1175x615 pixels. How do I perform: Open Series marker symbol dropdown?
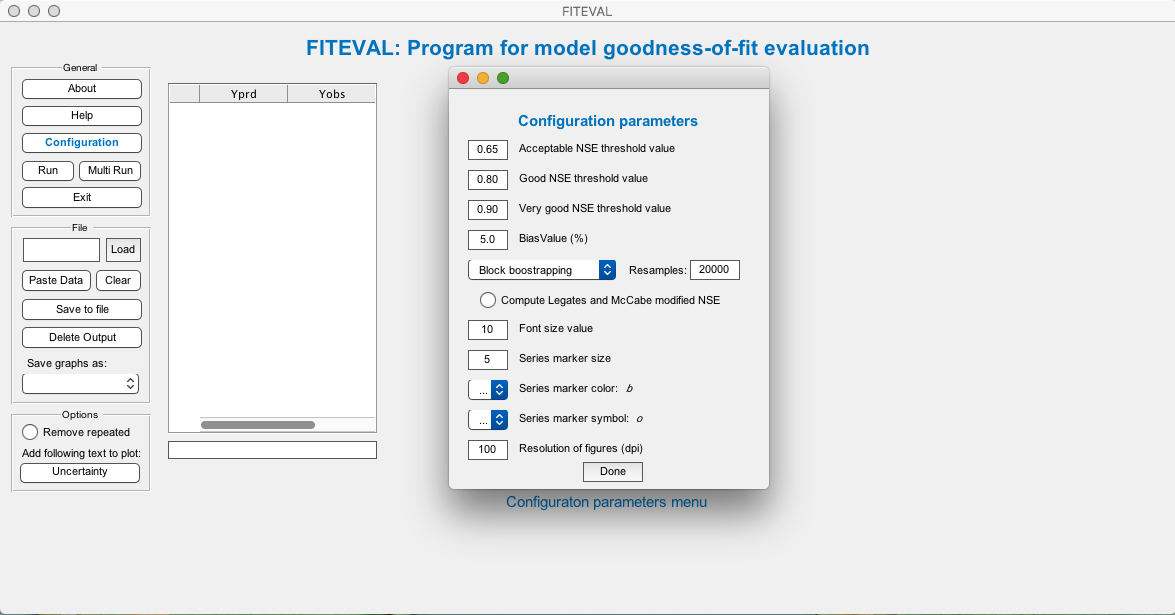[488, 419]
